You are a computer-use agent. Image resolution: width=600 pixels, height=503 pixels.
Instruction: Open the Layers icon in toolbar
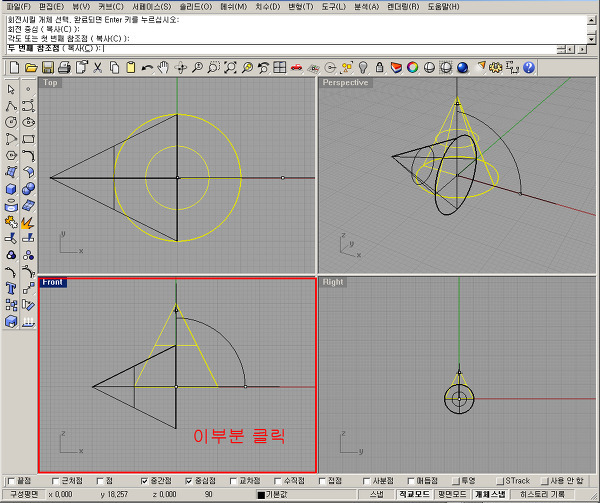tap(396, 68)
